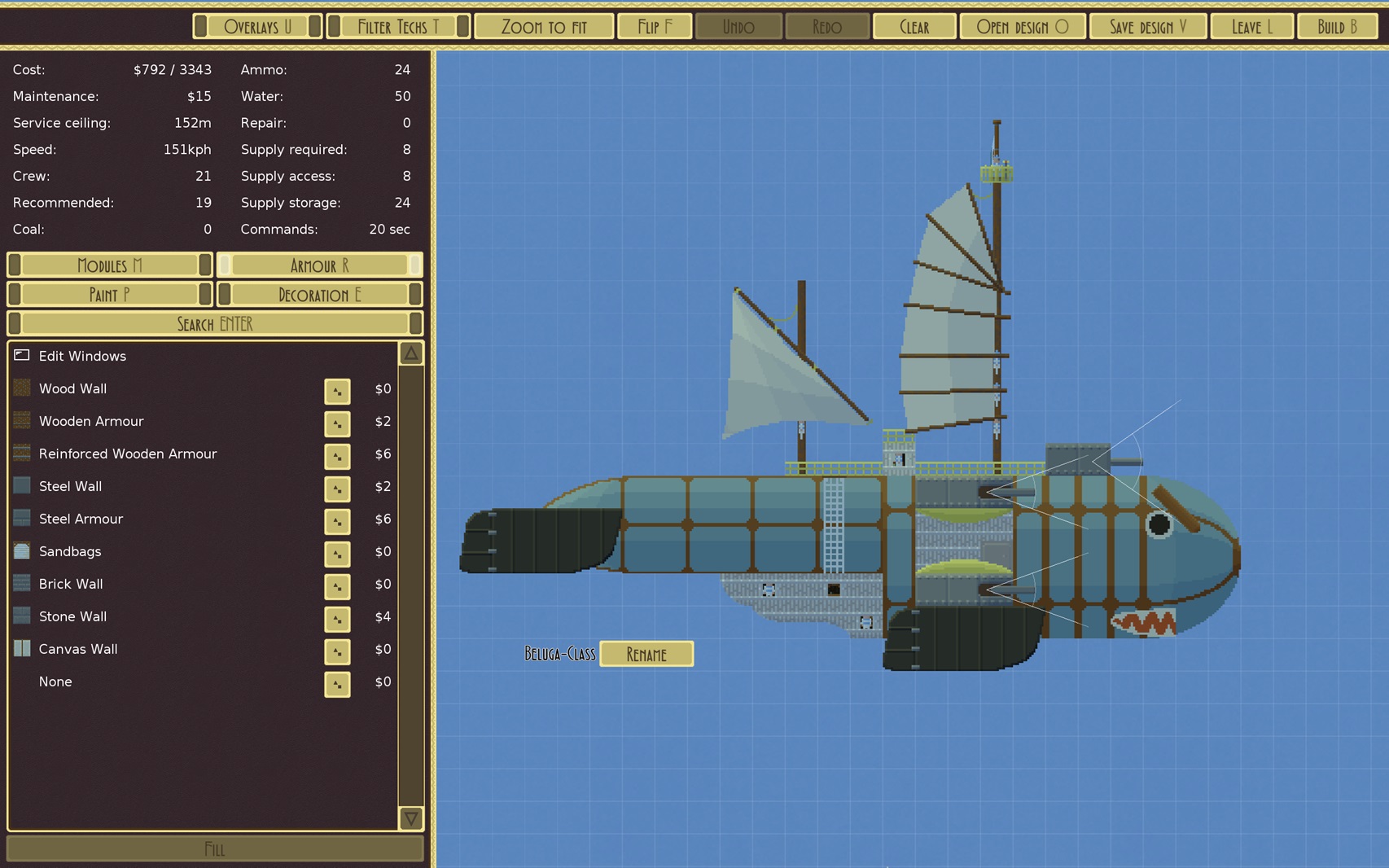Switch to the Decoration tab
Viewport: 1389px width, 868px height.
point(319,294)
